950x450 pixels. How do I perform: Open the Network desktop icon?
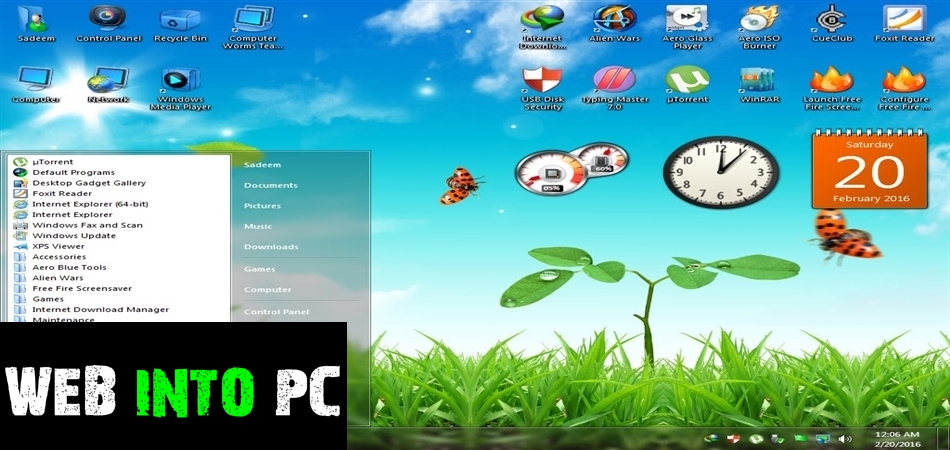click(x=108, y=85)
